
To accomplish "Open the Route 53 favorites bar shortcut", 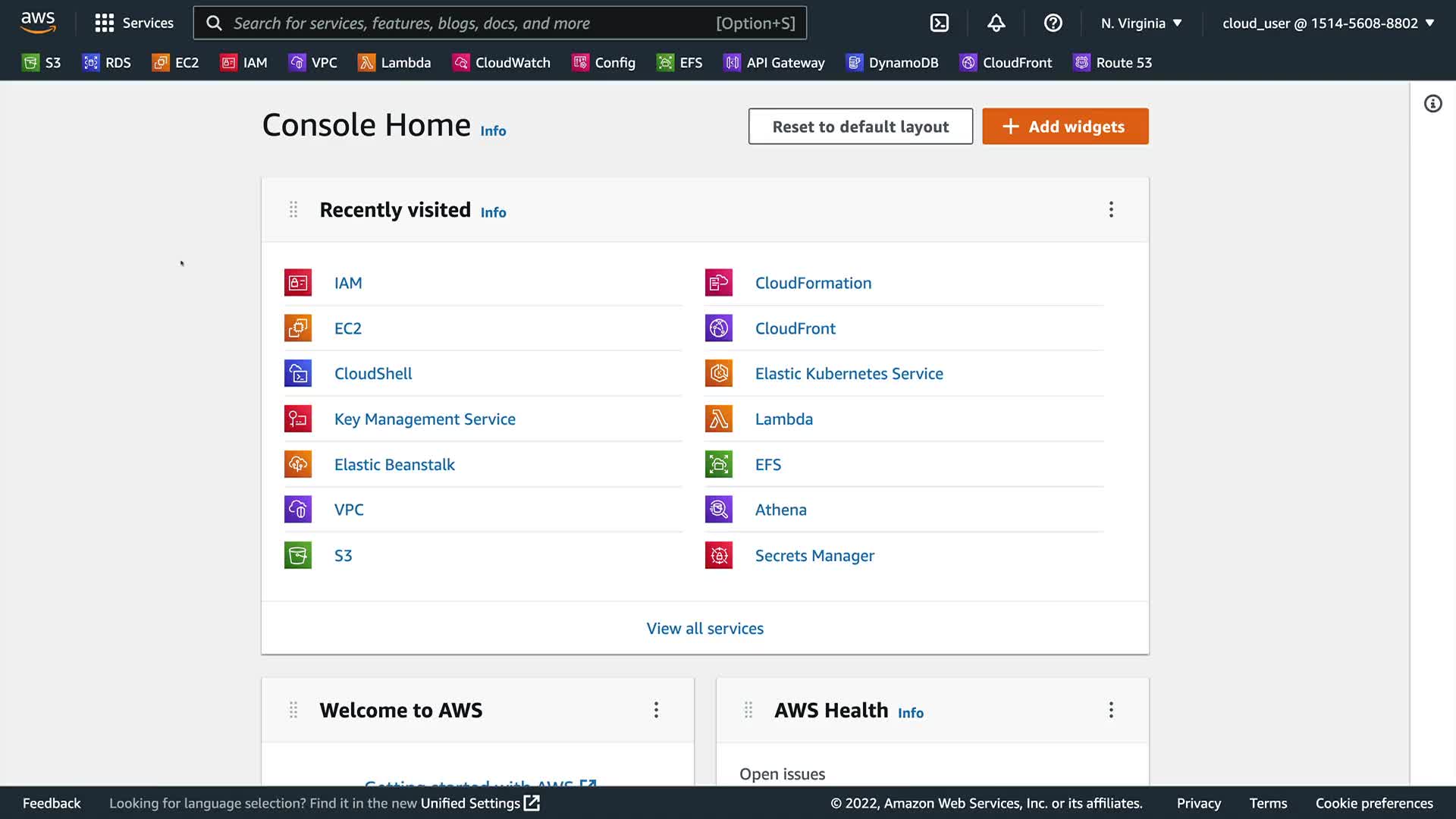I will click(1112, 63).
